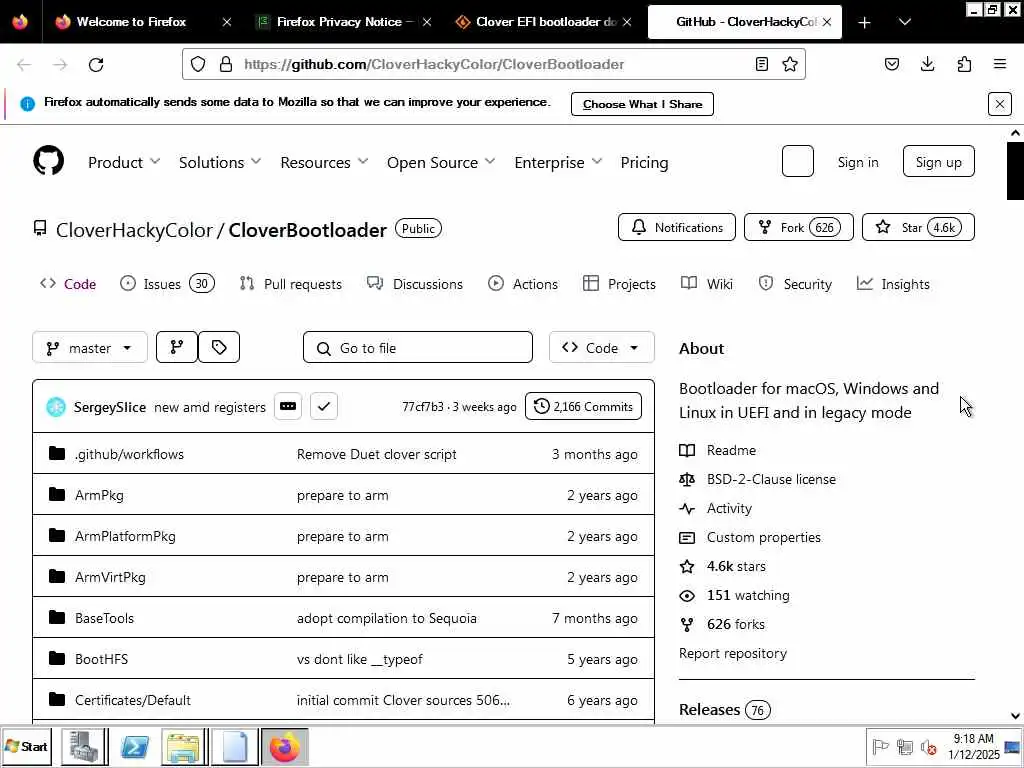1024x768 pixels.
Task: Click the empty search box in GitHub header
Action: click(797, 161)
